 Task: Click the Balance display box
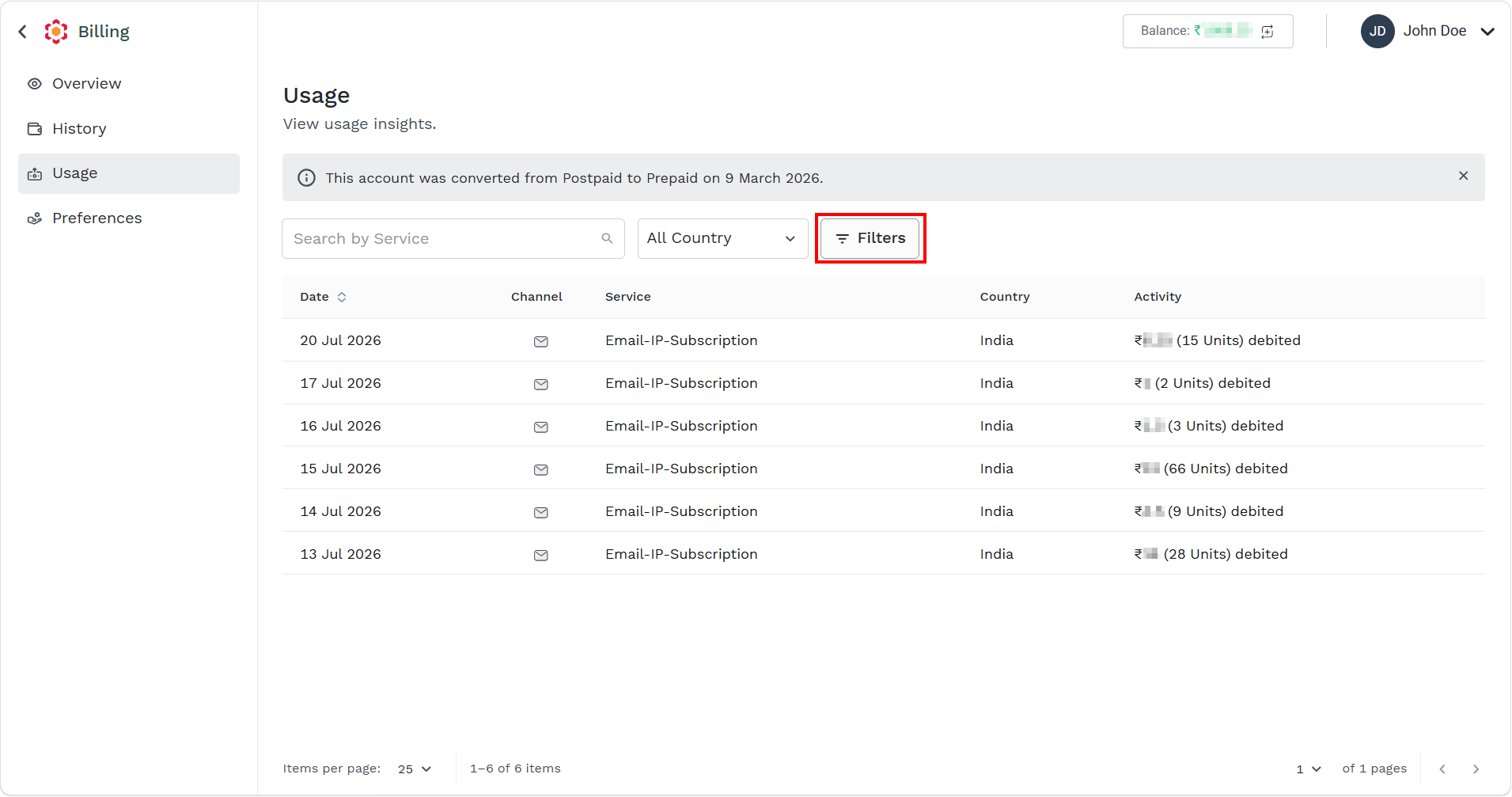coord(1207,32)
